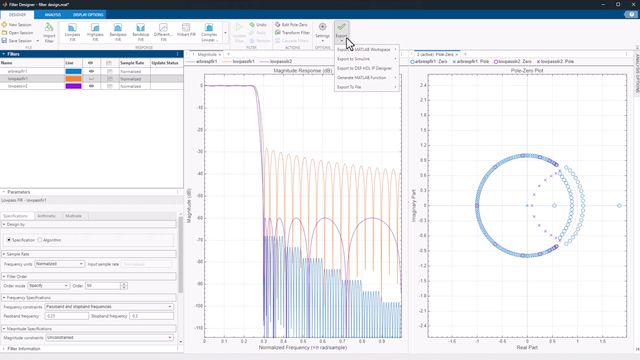Open the Settings gear icon

click(x=322, y=27)
